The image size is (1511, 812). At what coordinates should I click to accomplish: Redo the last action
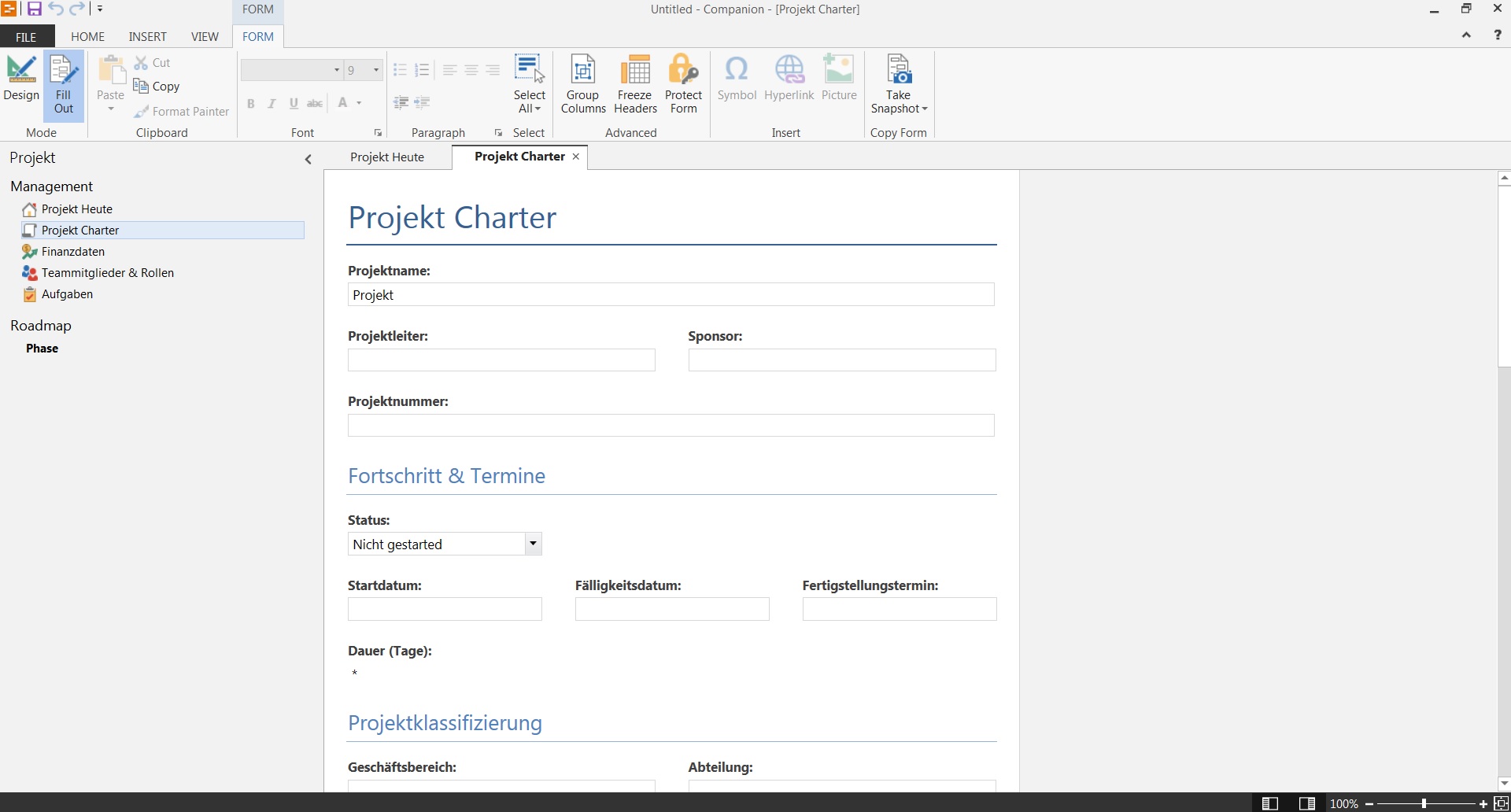coord(77,9)
